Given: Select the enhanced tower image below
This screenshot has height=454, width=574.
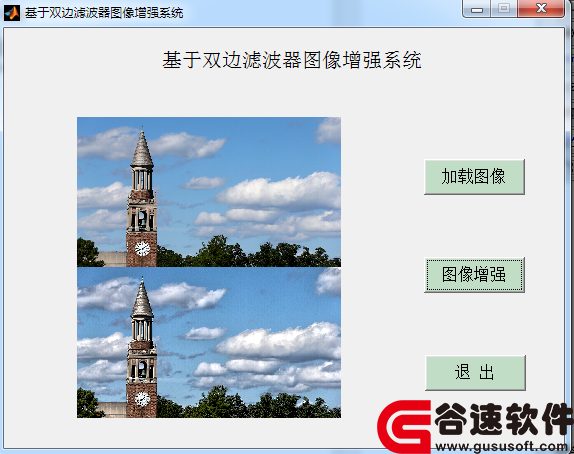Looking at the screenshot, I should (209, 343).
